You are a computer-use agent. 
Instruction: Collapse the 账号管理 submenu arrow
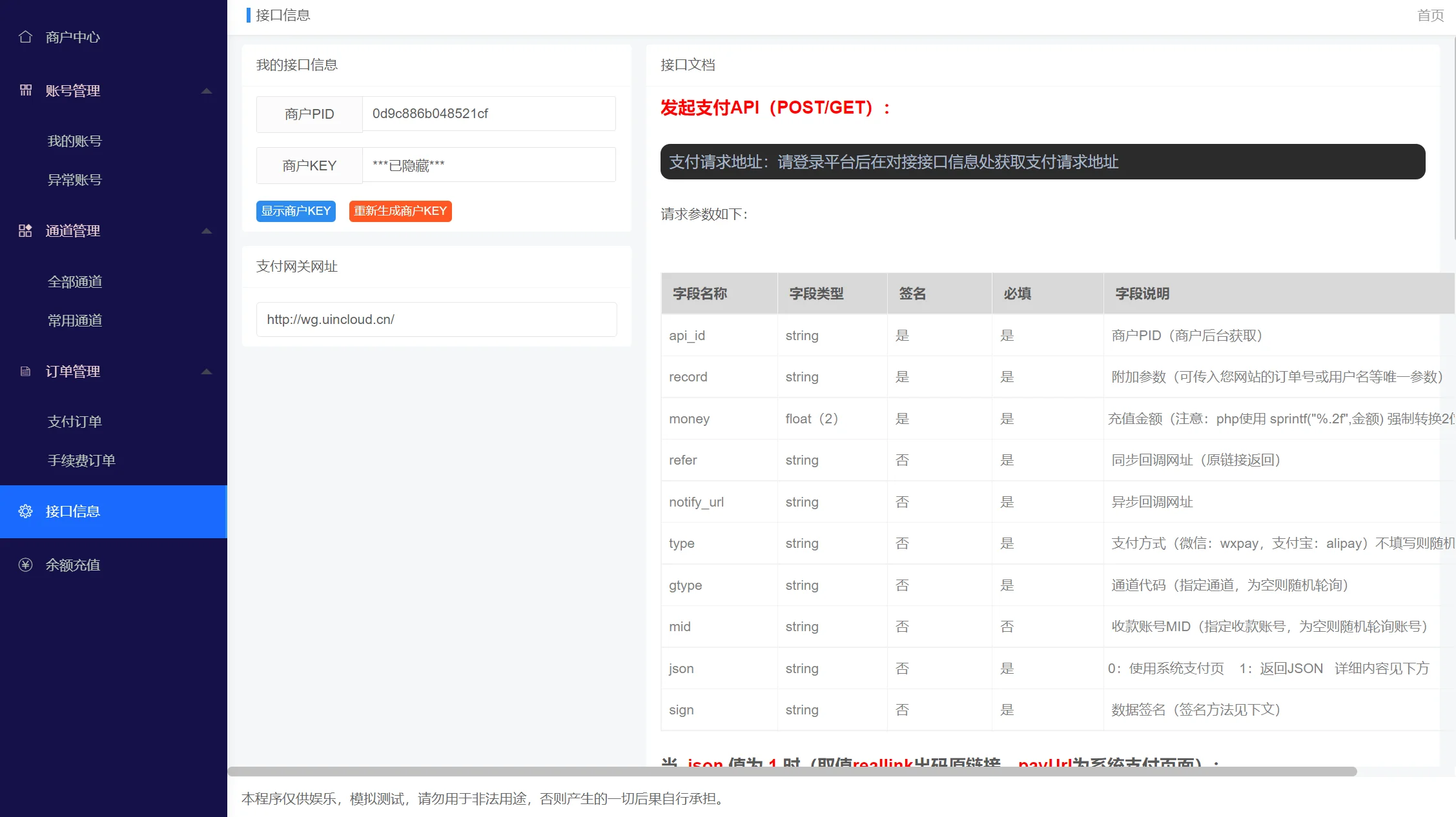point(207,91)
